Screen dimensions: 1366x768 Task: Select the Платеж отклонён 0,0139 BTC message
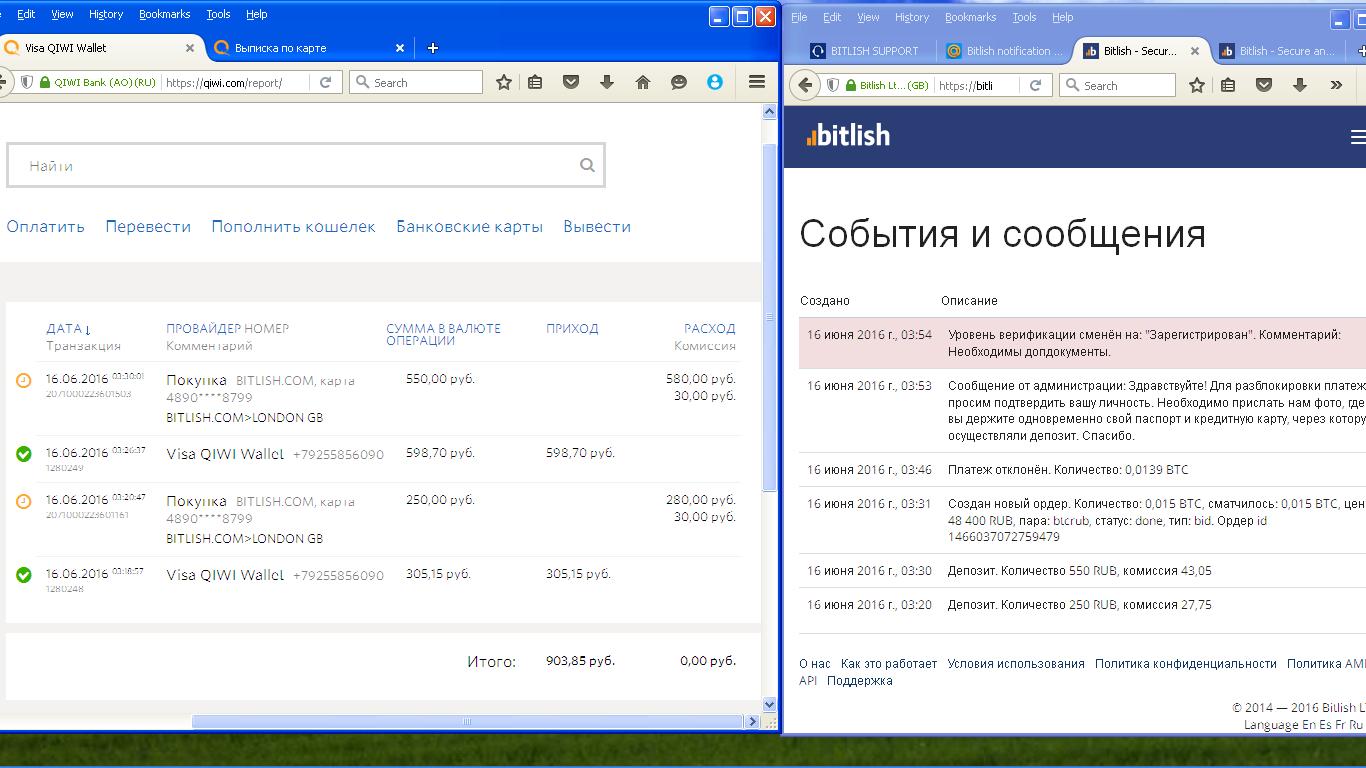pos(1082,470)
